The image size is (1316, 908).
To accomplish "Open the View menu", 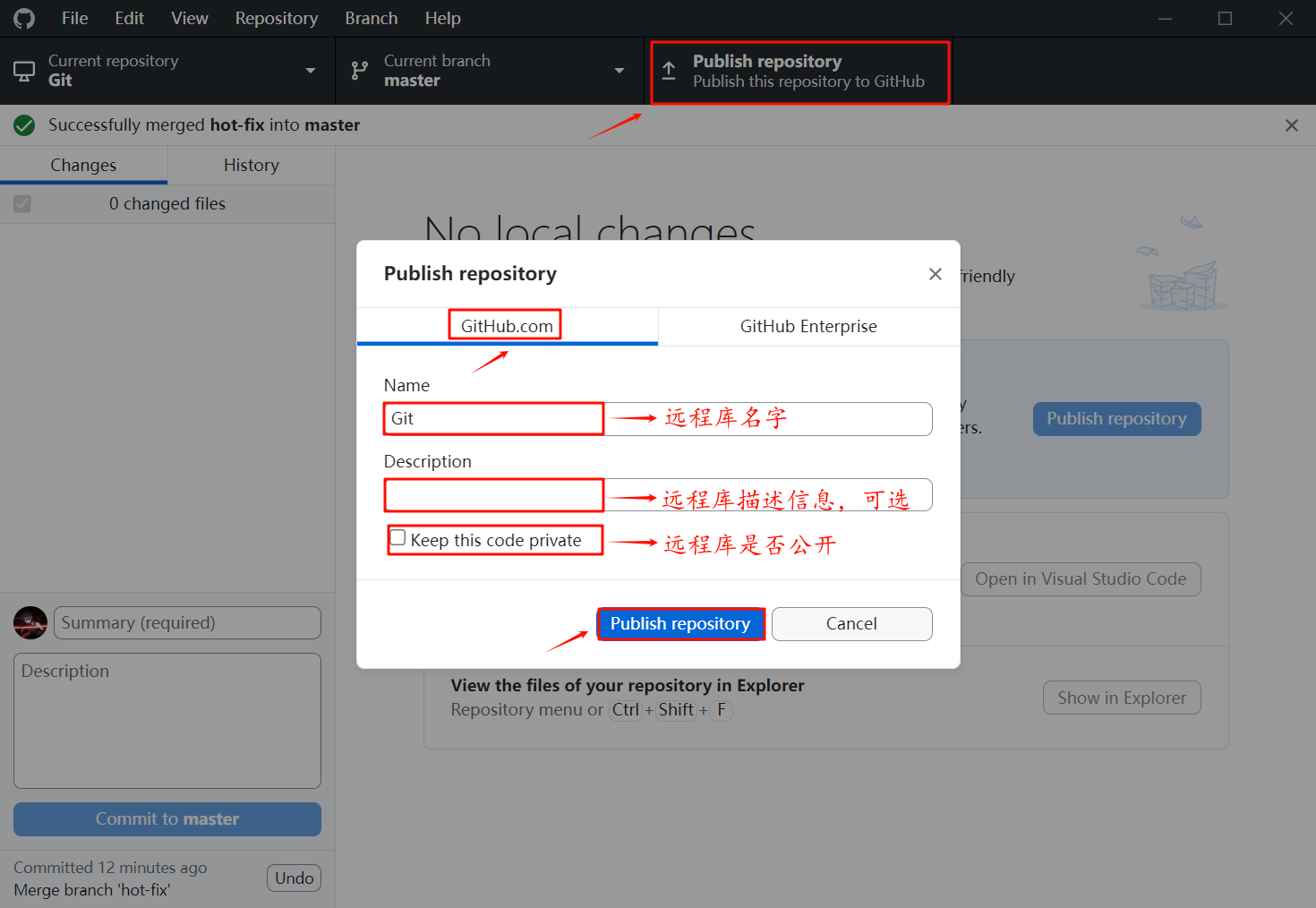I will point(190,18).
